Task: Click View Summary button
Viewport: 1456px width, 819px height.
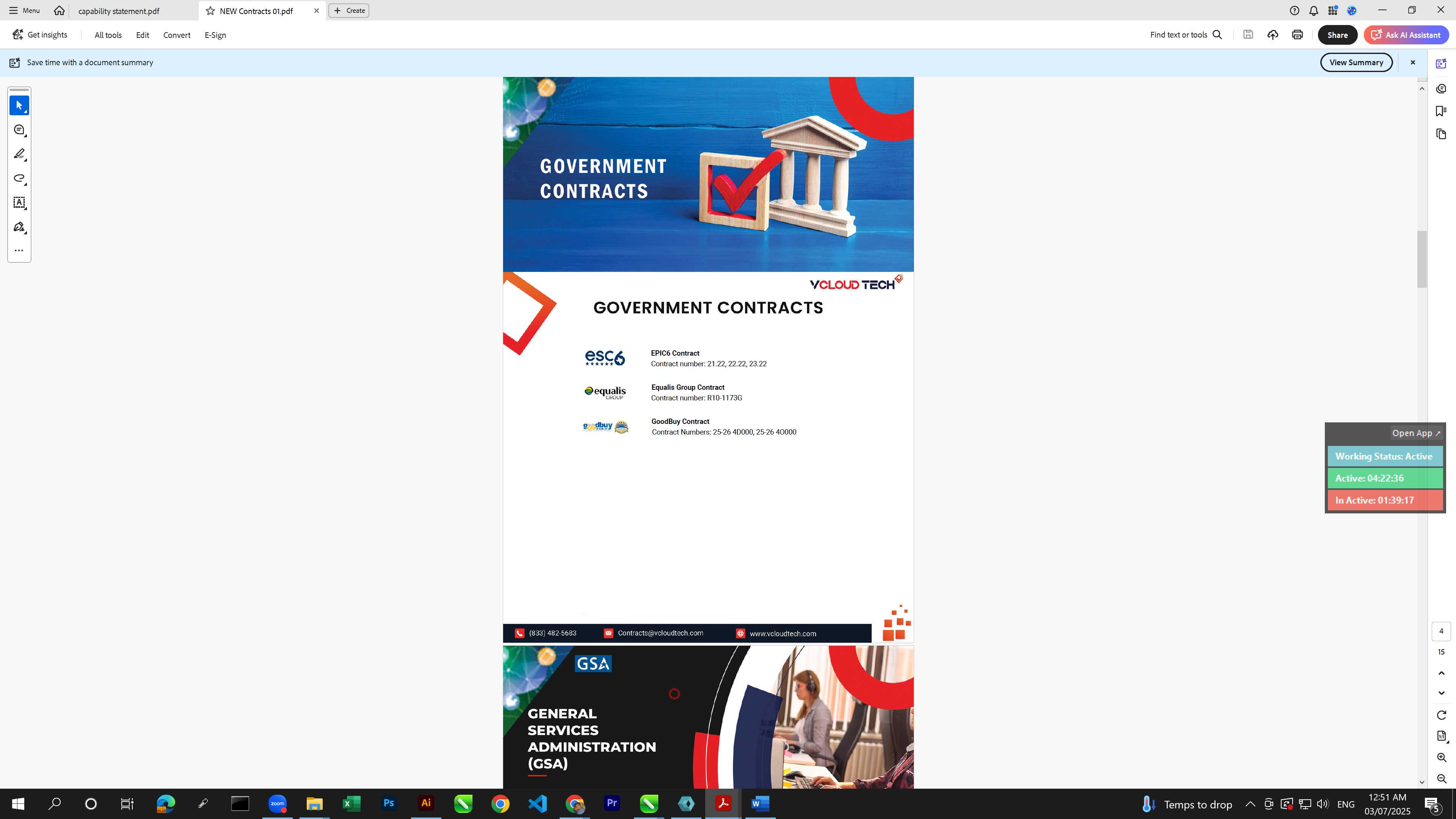Action: coord(1356,62)
